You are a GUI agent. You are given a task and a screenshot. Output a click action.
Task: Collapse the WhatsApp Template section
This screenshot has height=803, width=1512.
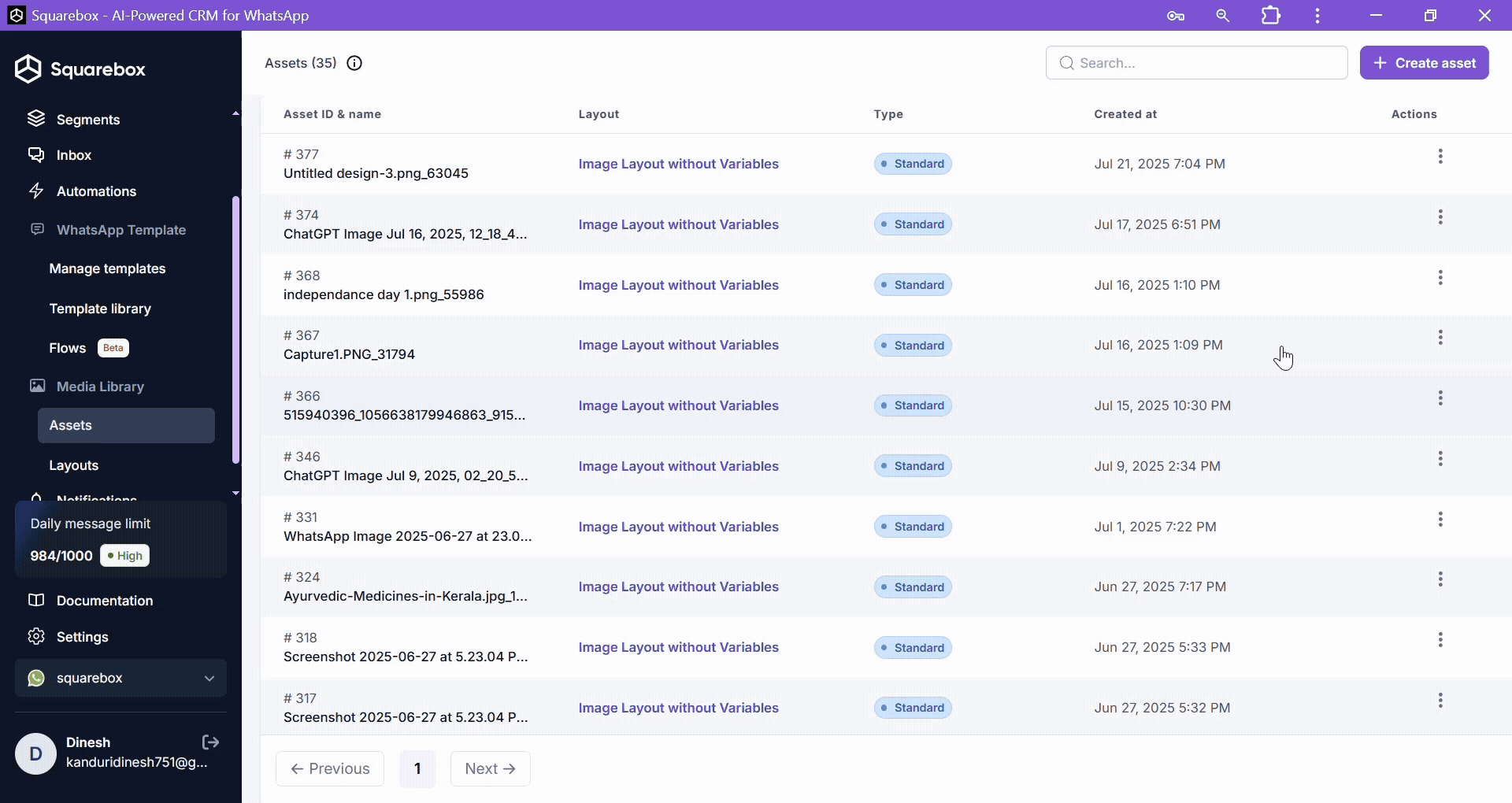[x=120, y=230]
